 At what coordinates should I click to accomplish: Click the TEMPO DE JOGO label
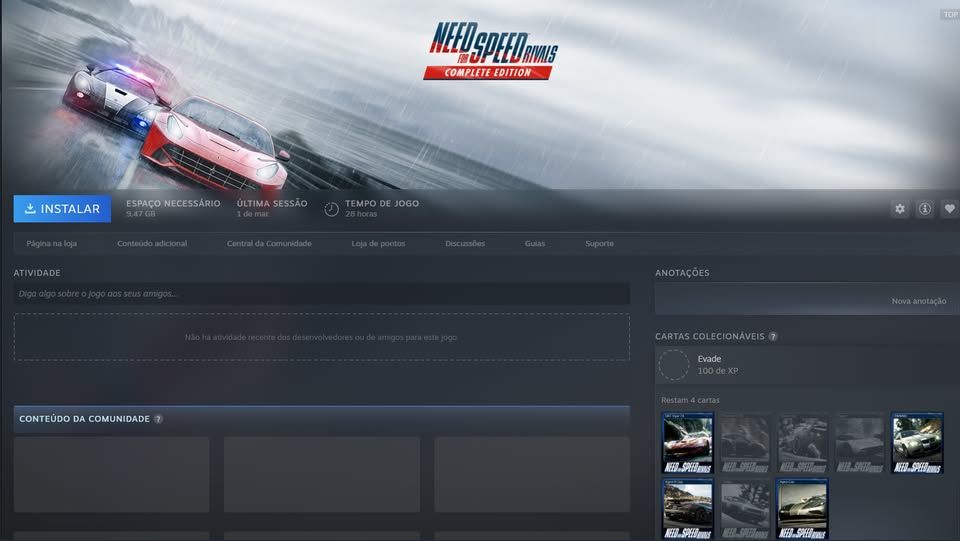pyautogui.click(x=382, y=204)
